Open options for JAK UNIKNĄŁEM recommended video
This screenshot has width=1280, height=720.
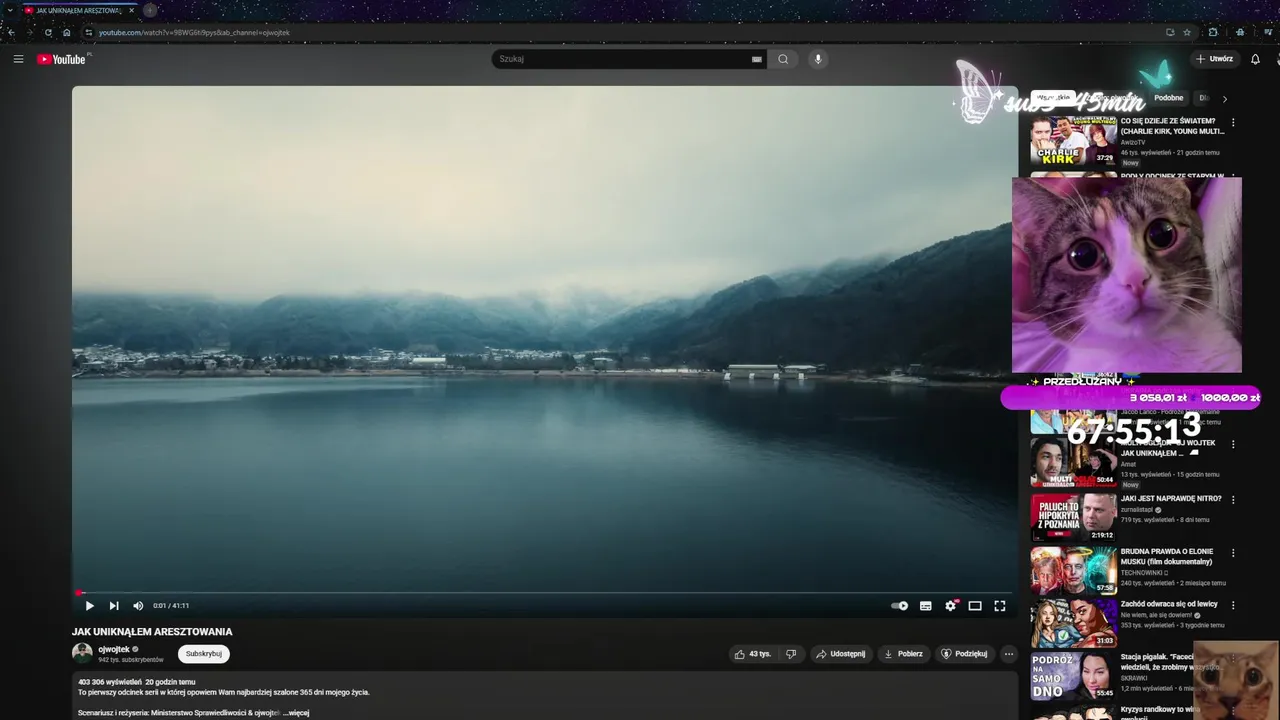pyautogui.click(x=1233, y=446)
